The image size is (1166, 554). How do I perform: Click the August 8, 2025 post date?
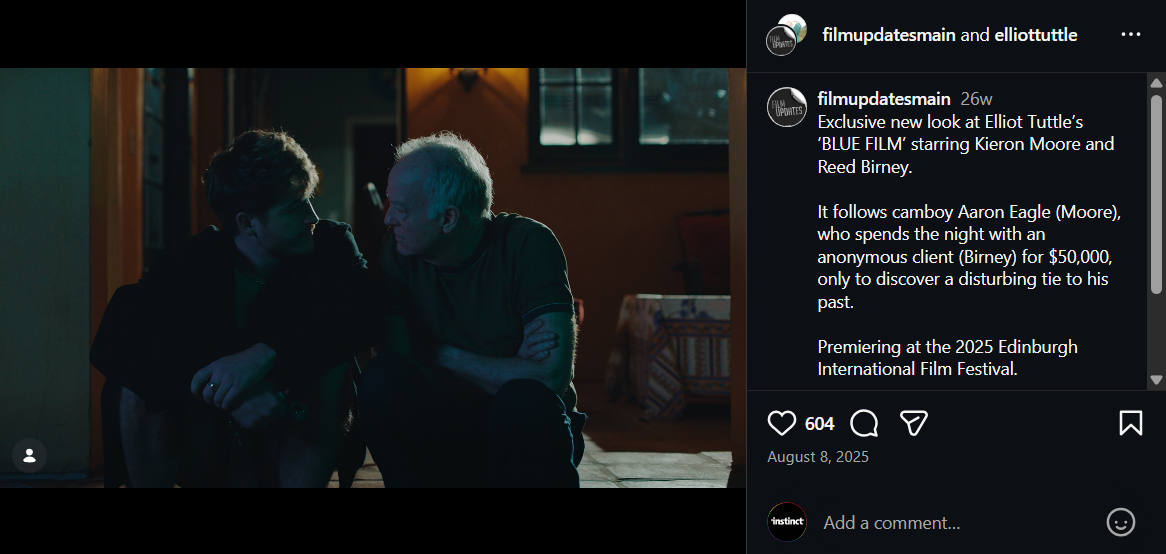click(x=818, y=457)
